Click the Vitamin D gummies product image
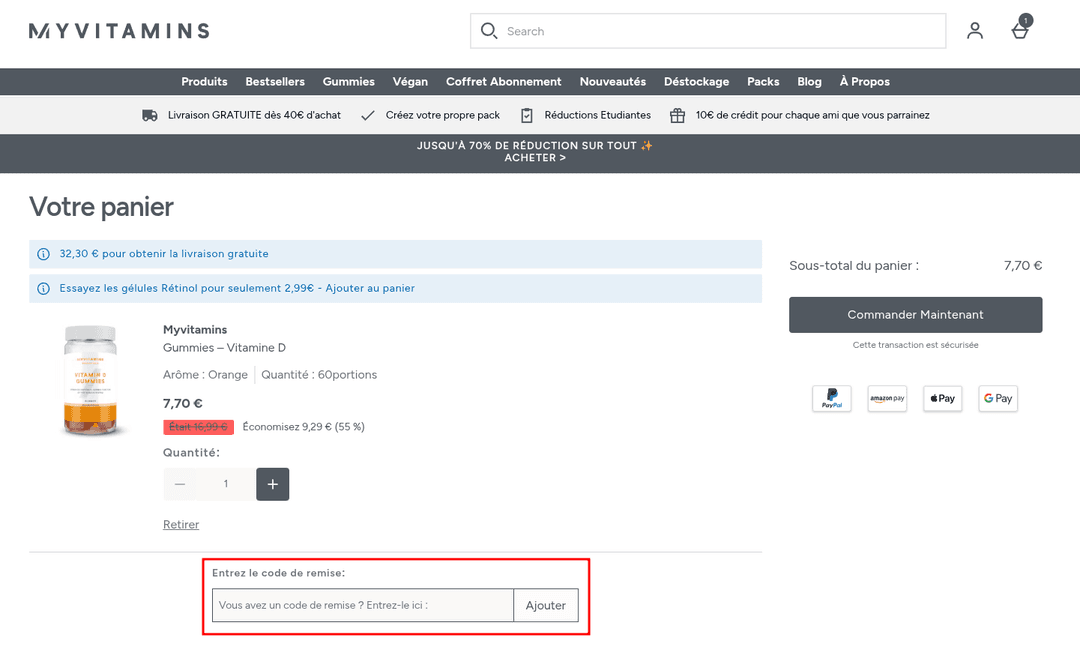The height and width of the screenshot is (647, 1080). (90, 381)
